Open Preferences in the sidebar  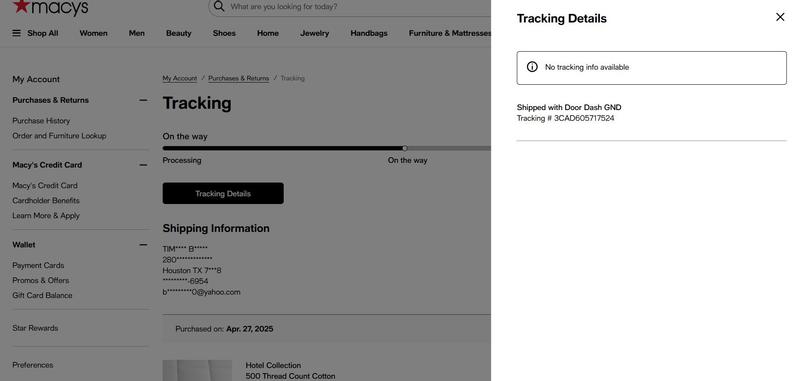point(33,365)
